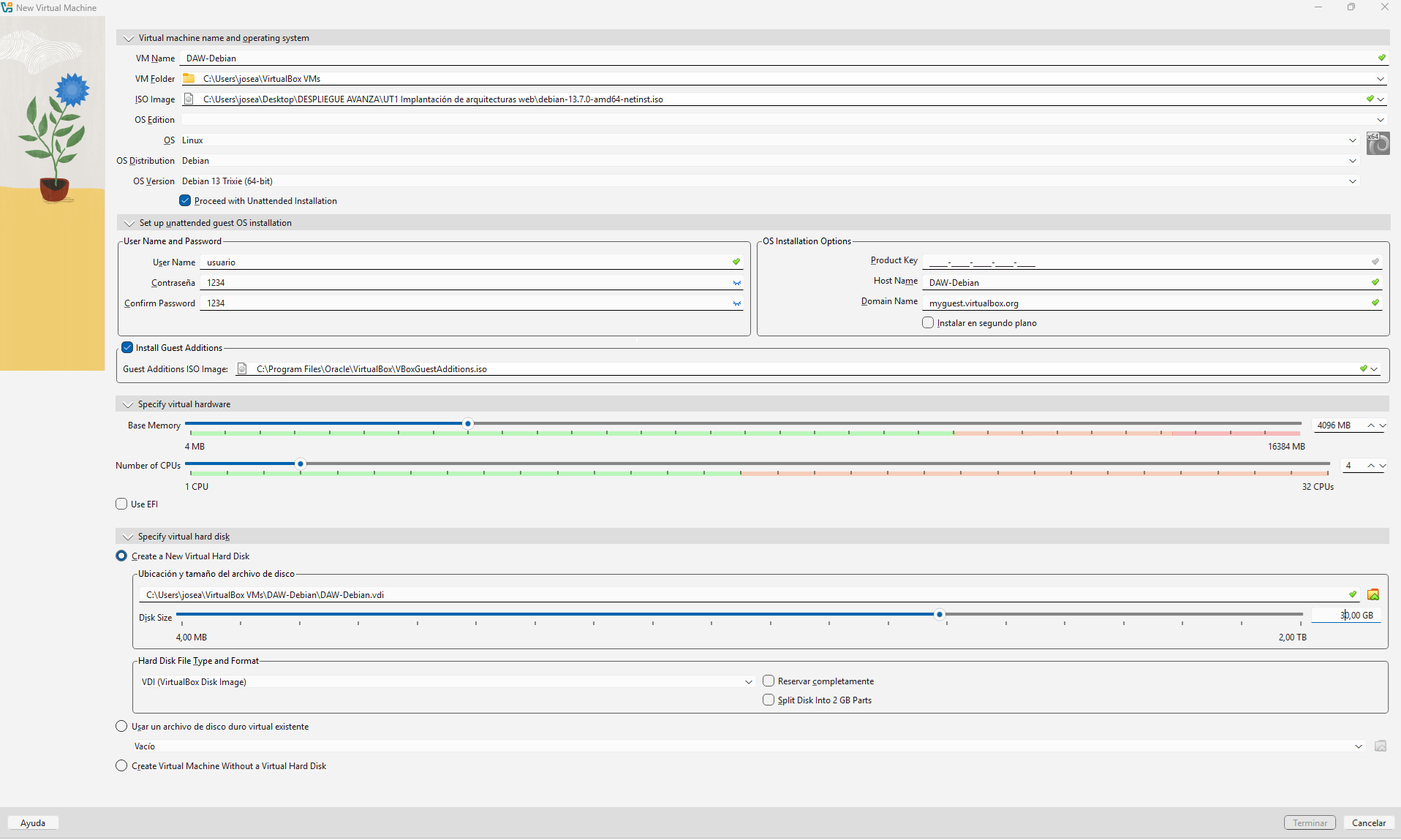Collapse Virtual machine name and operating system section
The height and width of the screenshot is (840, 1401).
click(x=129, y=38)
